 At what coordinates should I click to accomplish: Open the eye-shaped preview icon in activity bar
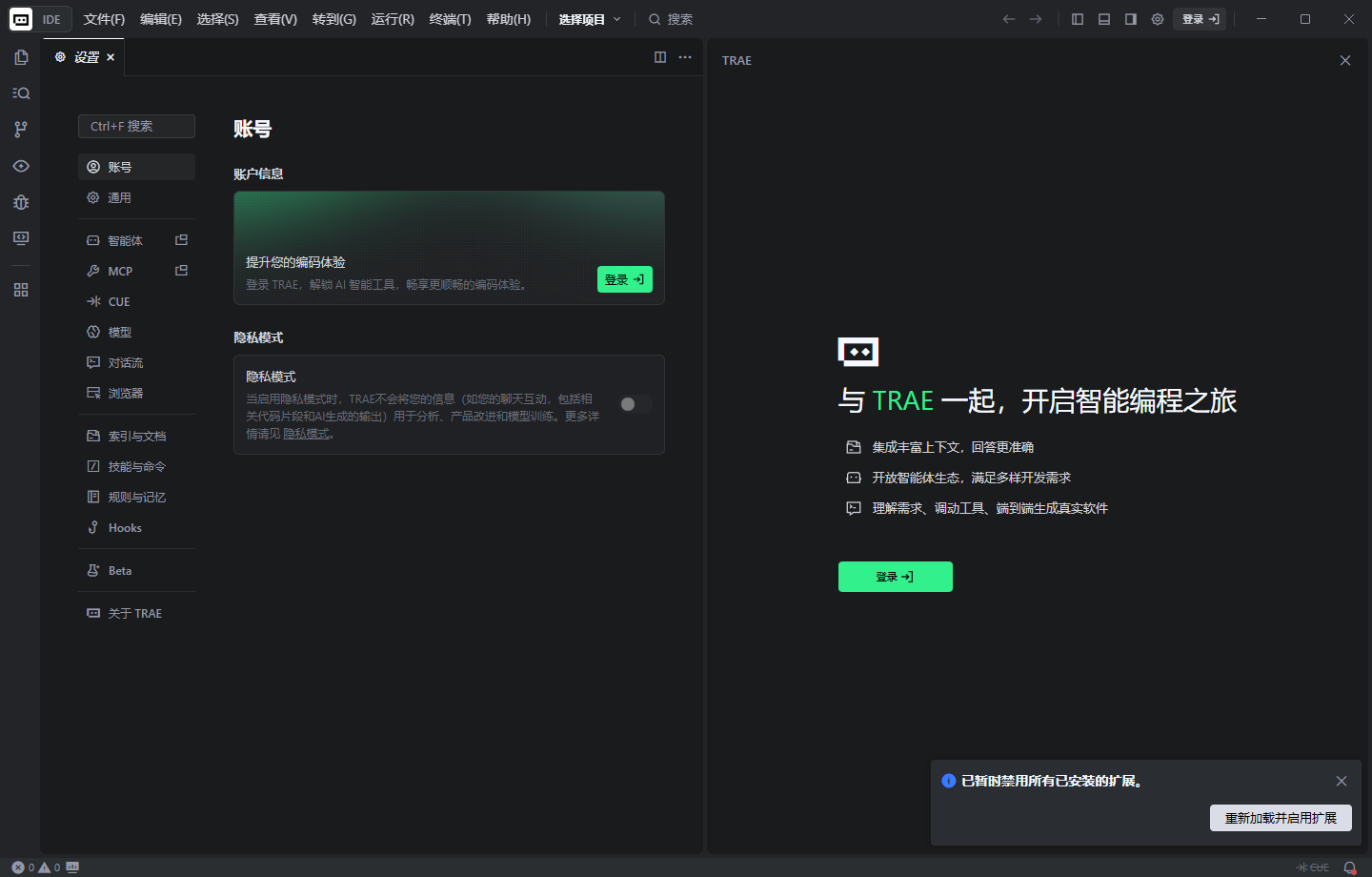click(21, 166)
